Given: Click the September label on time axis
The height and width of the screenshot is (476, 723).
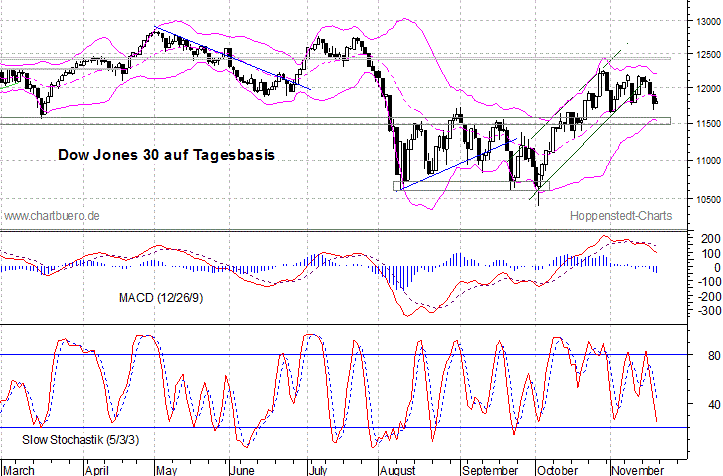Looking at the screenshot, I should pos(490,470).
